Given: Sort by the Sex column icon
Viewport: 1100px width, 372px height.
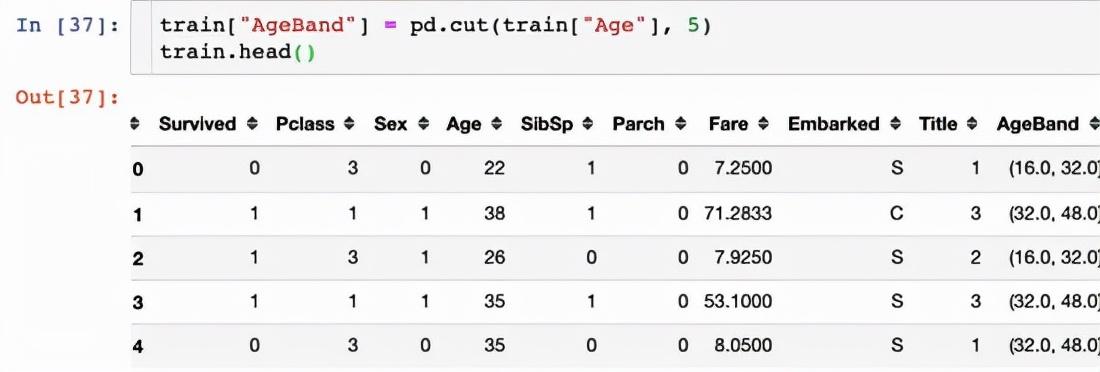Looking at the screenshot, I should 423,124.
